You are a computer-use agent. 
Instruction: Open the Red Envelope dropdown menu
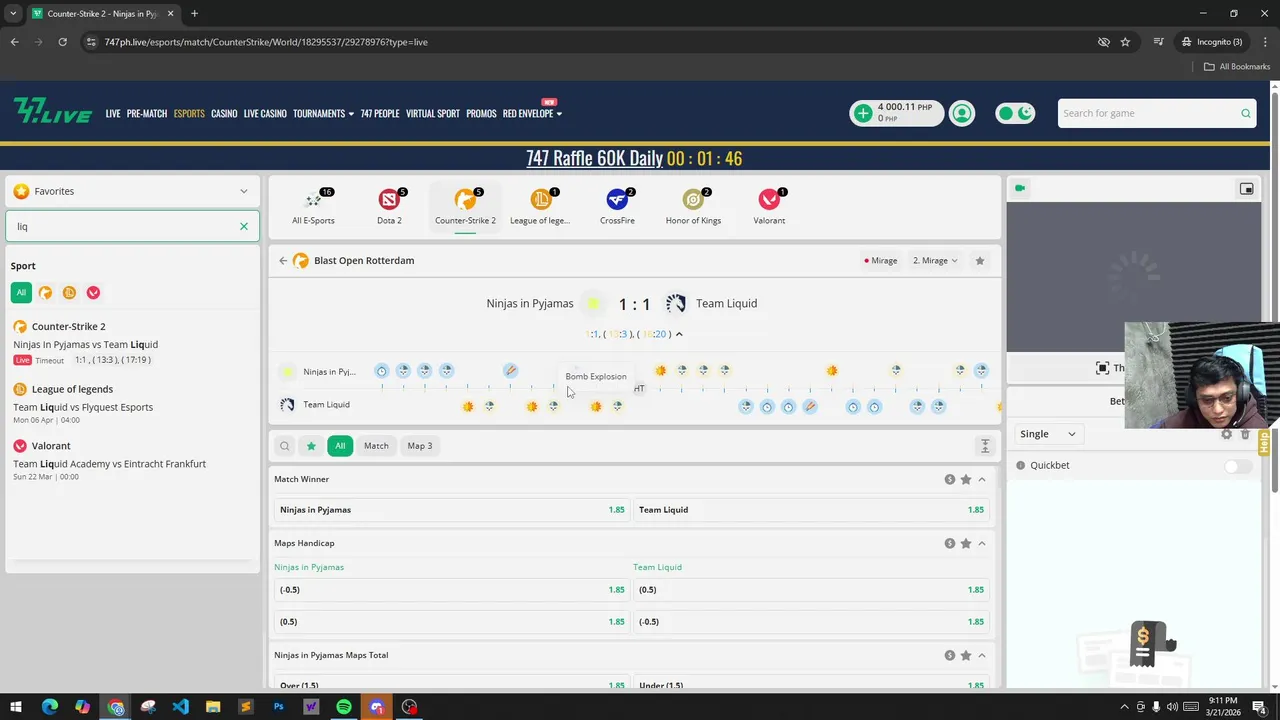coord(532,113)
